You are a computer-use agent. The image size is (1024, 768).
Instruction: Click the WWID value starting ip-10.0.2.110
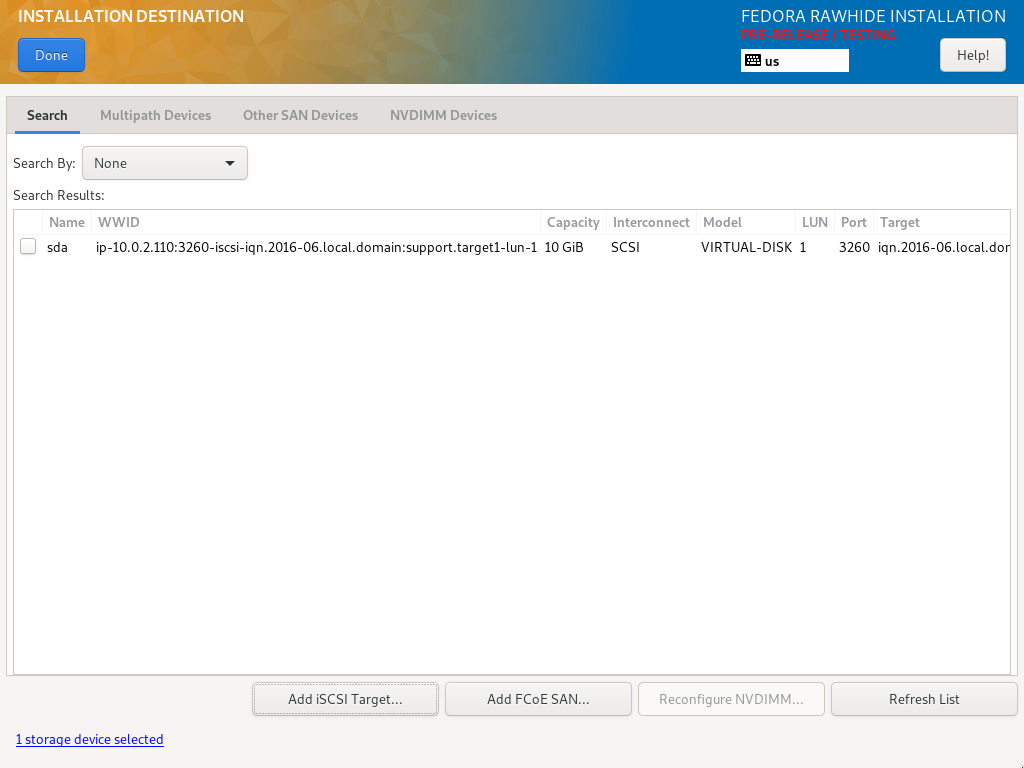[317, 248]
